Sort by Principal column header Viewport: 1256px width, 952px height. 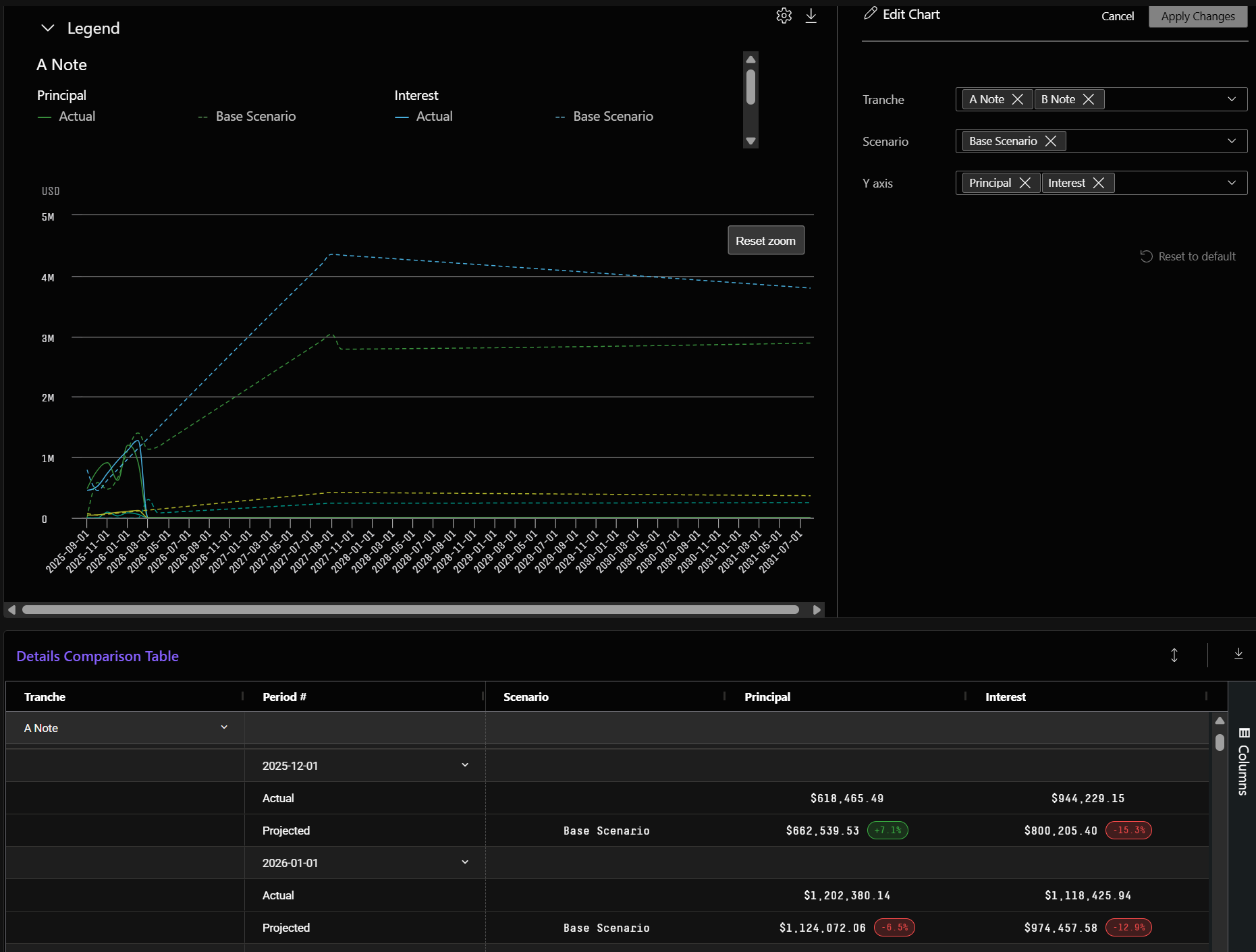[x=767, y=697]
